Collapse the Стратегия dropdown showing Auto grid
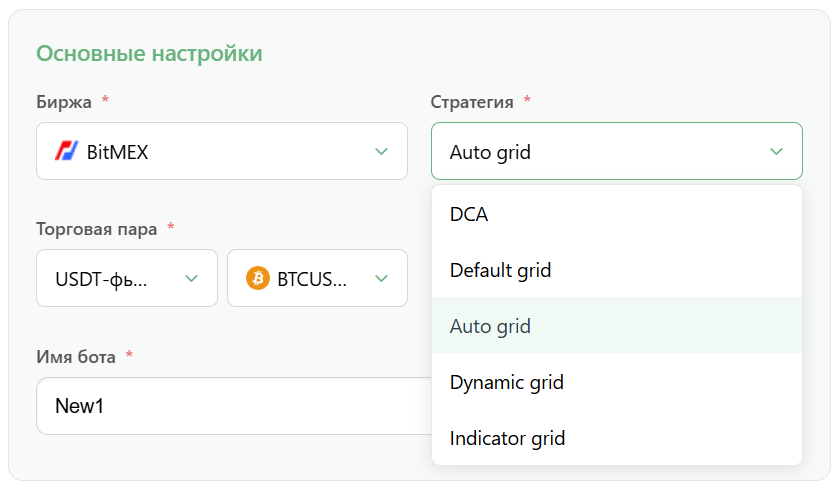The height and width of the screenshot is (488, 839). (x=616, y=151)
